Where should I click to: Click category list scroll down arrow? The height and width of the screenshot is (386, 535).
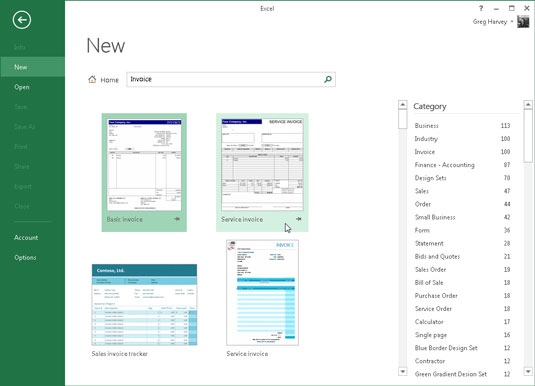(528, 371)
